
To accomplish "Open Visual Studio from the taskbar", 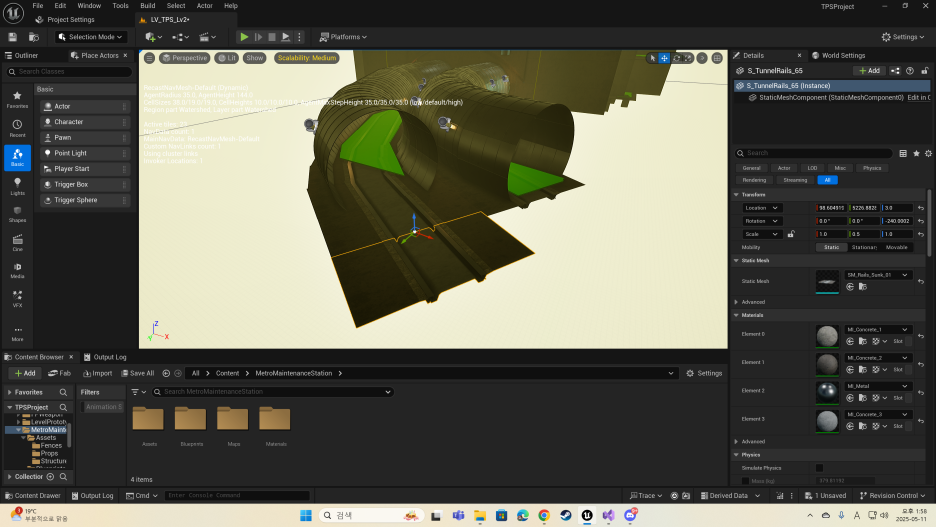I will 608,515.
